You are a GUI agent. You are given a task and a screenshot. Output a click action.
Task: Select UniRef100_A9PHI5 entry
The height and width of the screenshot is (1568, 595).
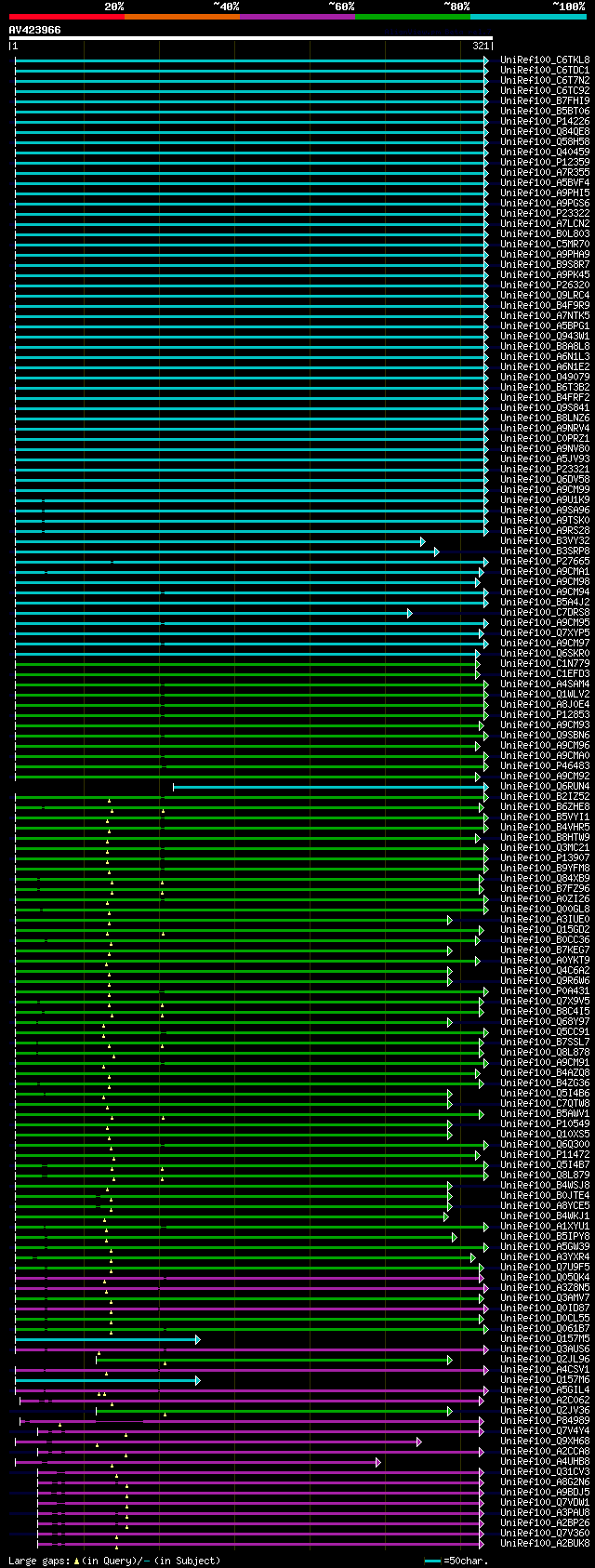[545, 193]
